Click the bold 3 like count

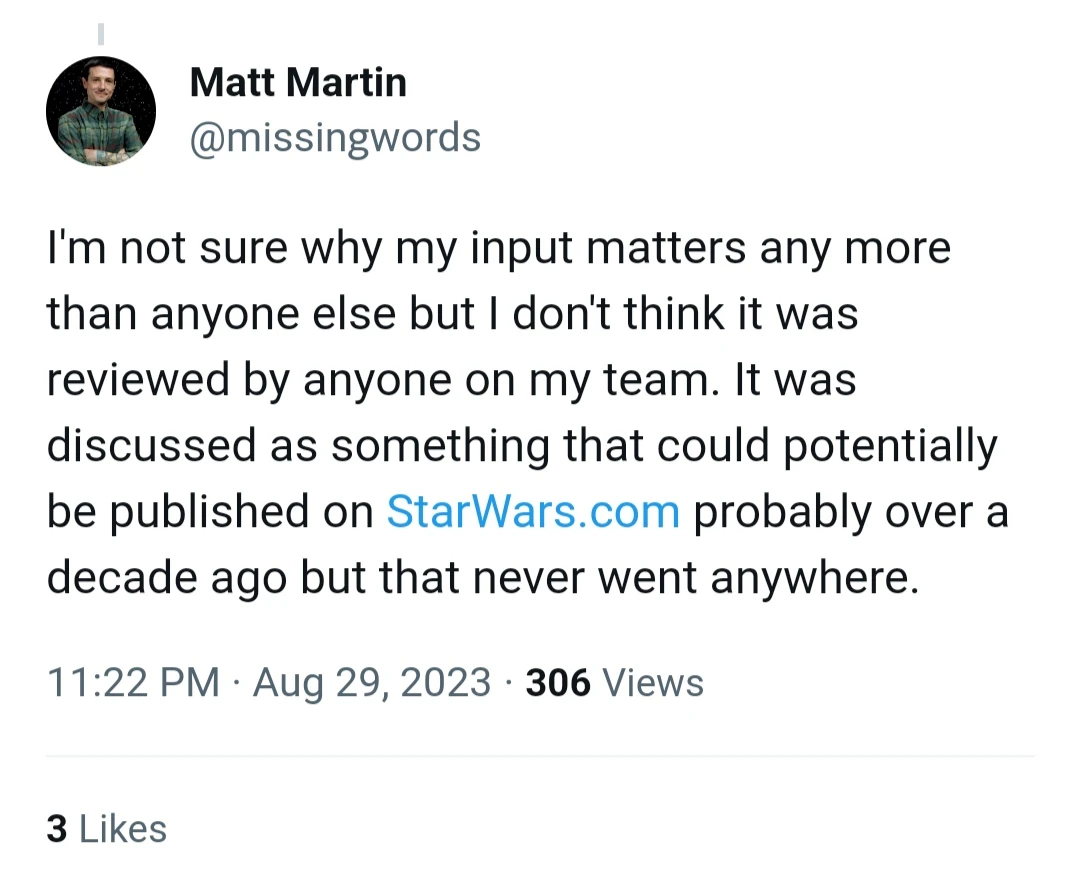[57, 829]
